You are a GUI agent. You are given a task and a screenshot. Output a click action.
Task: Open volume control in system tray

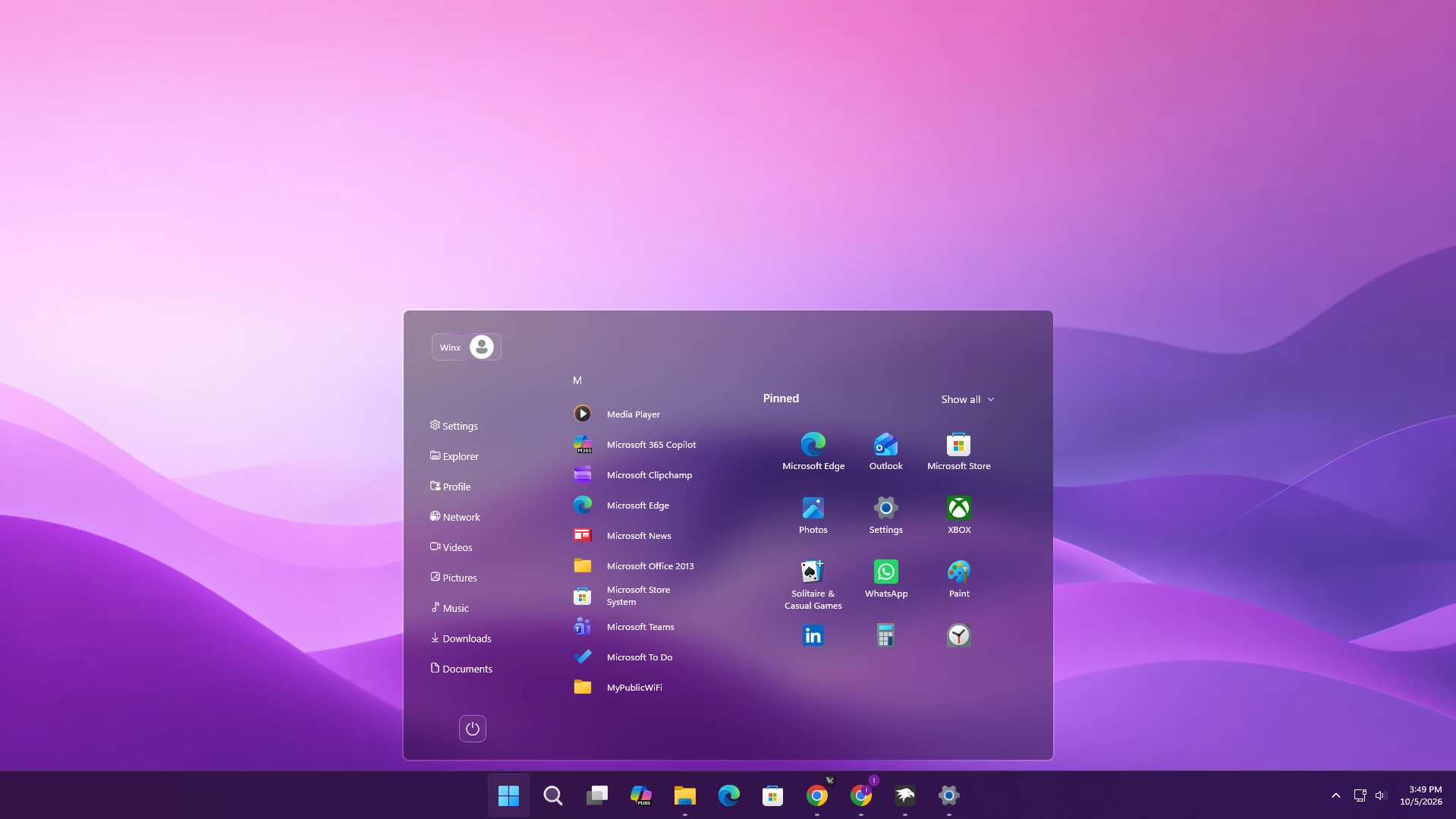[1380, 795]
